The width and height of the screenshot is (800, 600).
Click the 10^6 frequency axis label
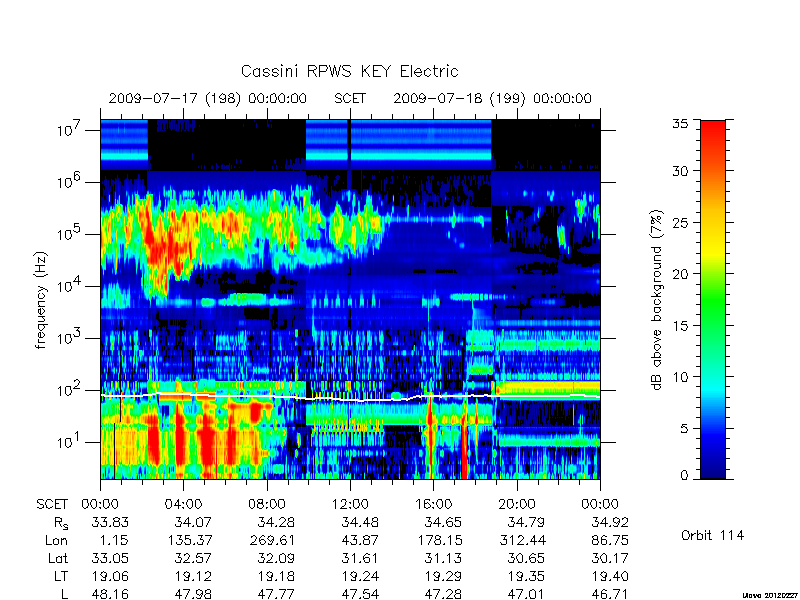tap(68, 180)
